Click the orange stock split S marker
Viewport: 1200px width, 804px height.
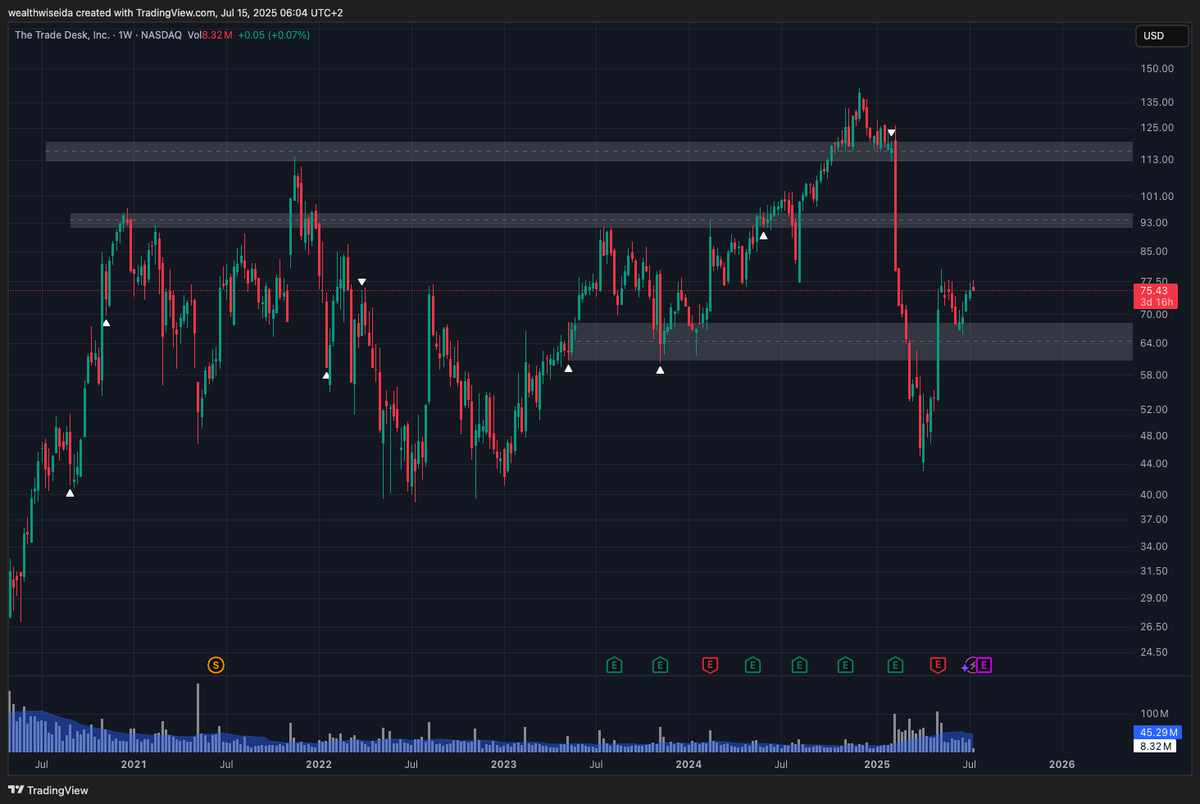coord(215,664)
